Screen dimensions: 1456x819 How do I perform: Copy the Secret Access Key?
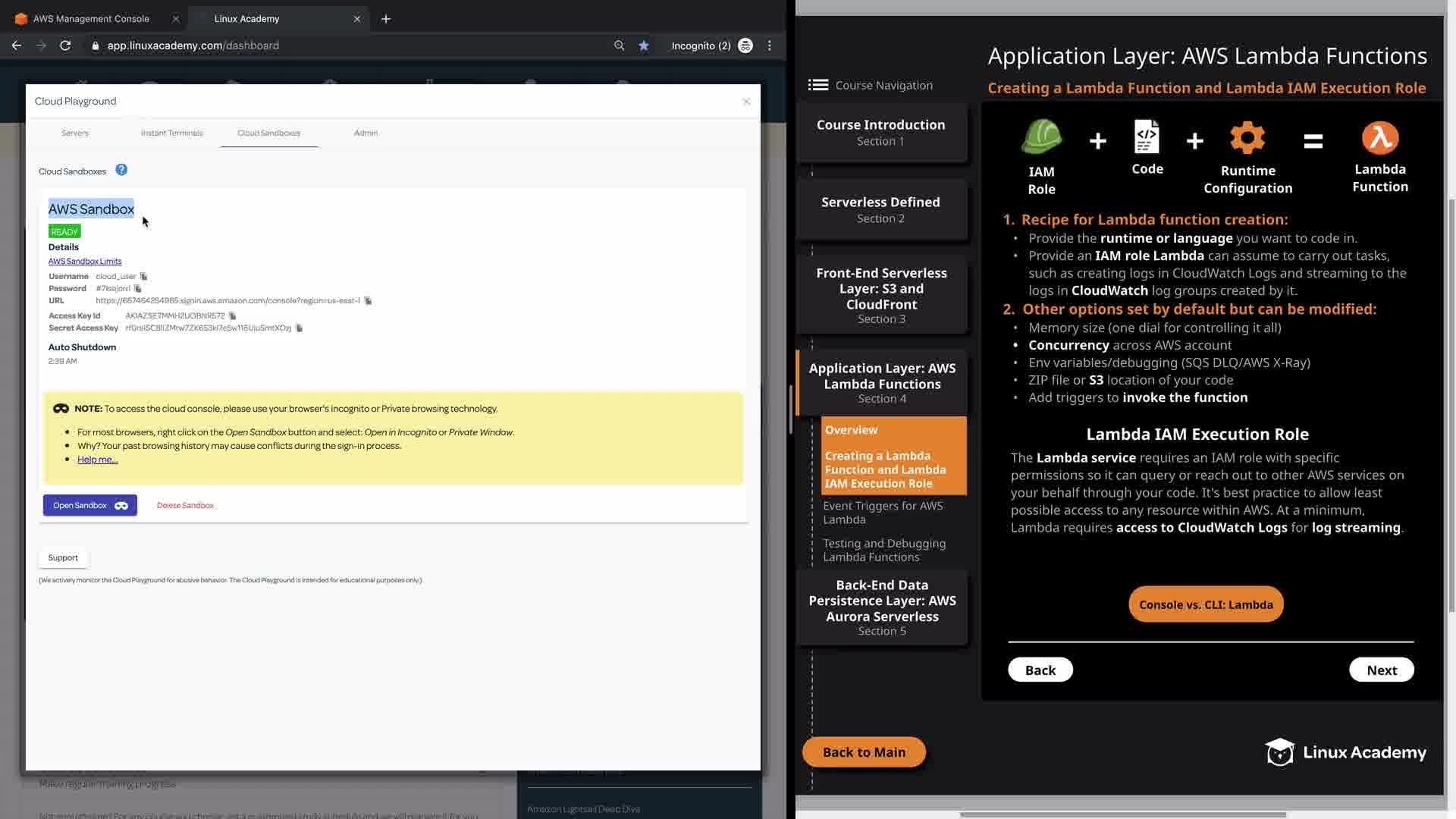tap(299, 328)
